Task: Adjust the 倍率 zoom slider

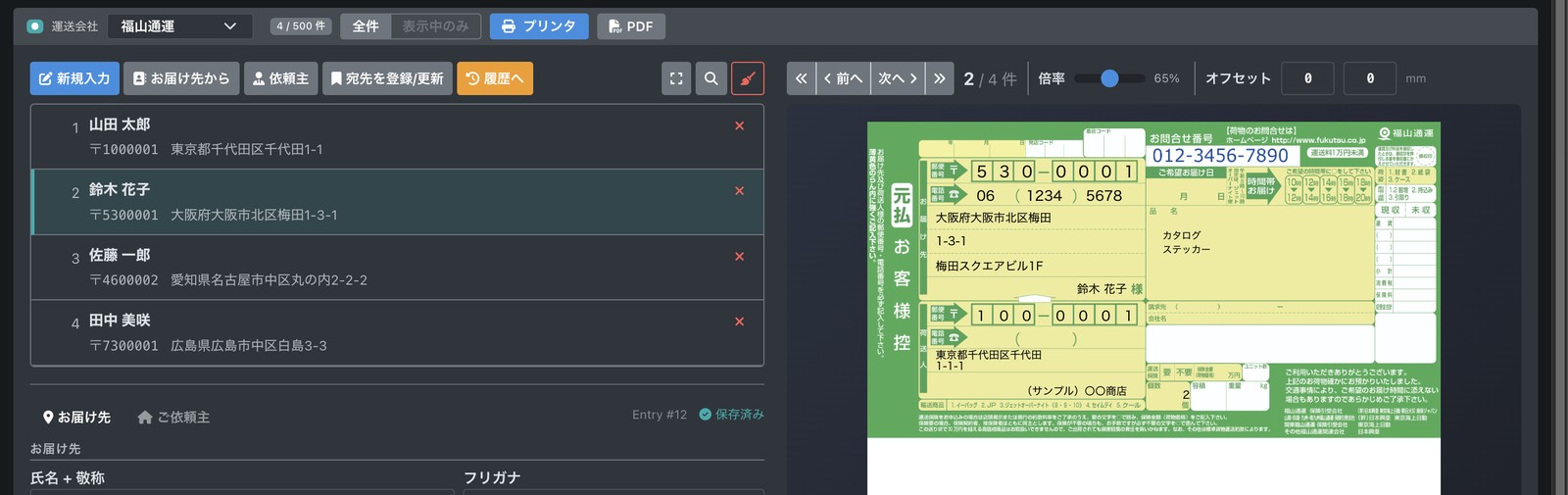Action: (x=1109, y=78)
